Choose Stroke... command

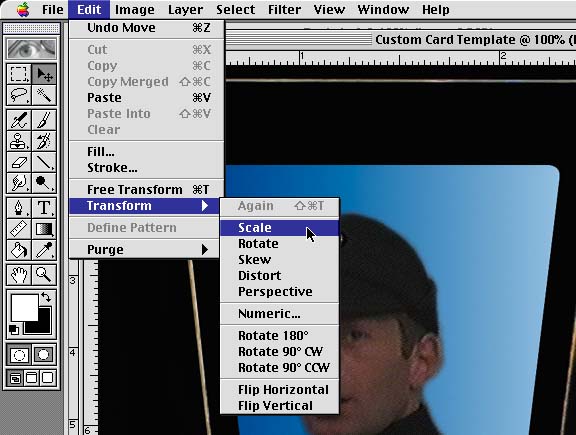(147, 168)
